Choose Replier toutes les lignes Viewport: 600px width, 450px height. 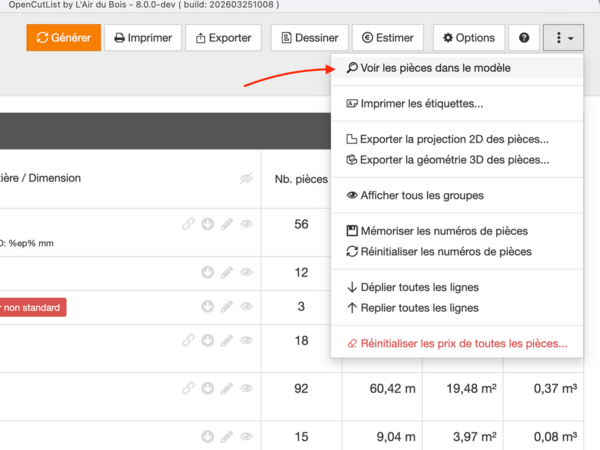click(x=411, y=308)
